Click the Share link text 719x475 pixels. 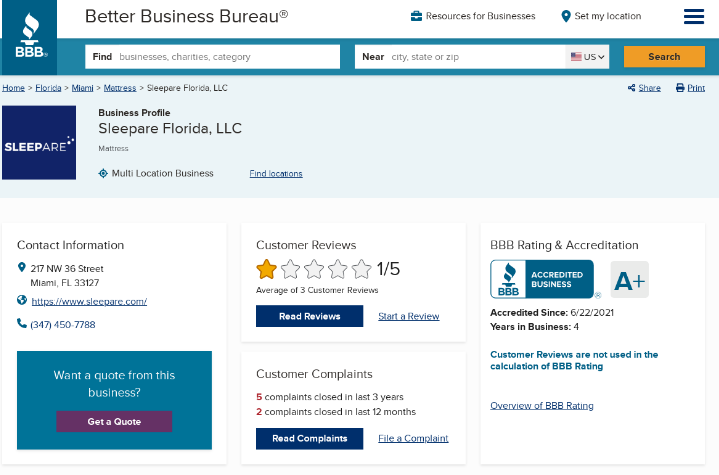(x=649, y=88)
